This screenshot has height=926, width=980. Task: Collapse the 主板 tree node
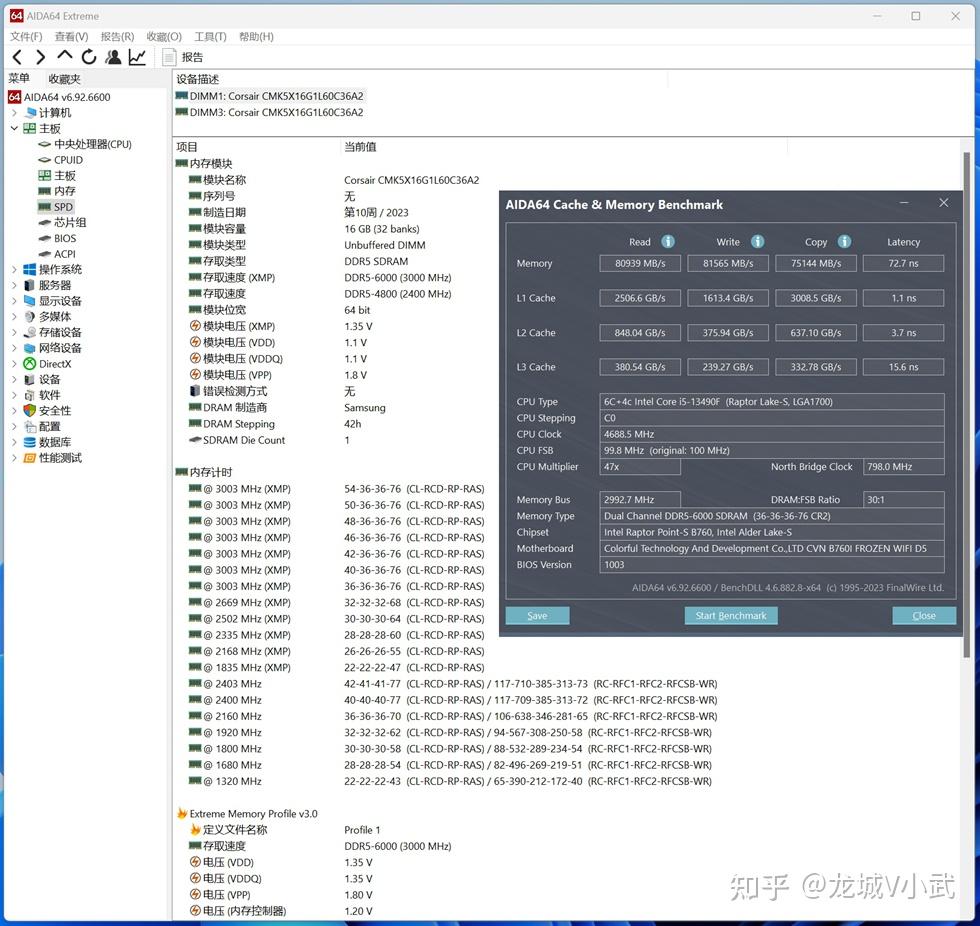click(x=14, y=129)
